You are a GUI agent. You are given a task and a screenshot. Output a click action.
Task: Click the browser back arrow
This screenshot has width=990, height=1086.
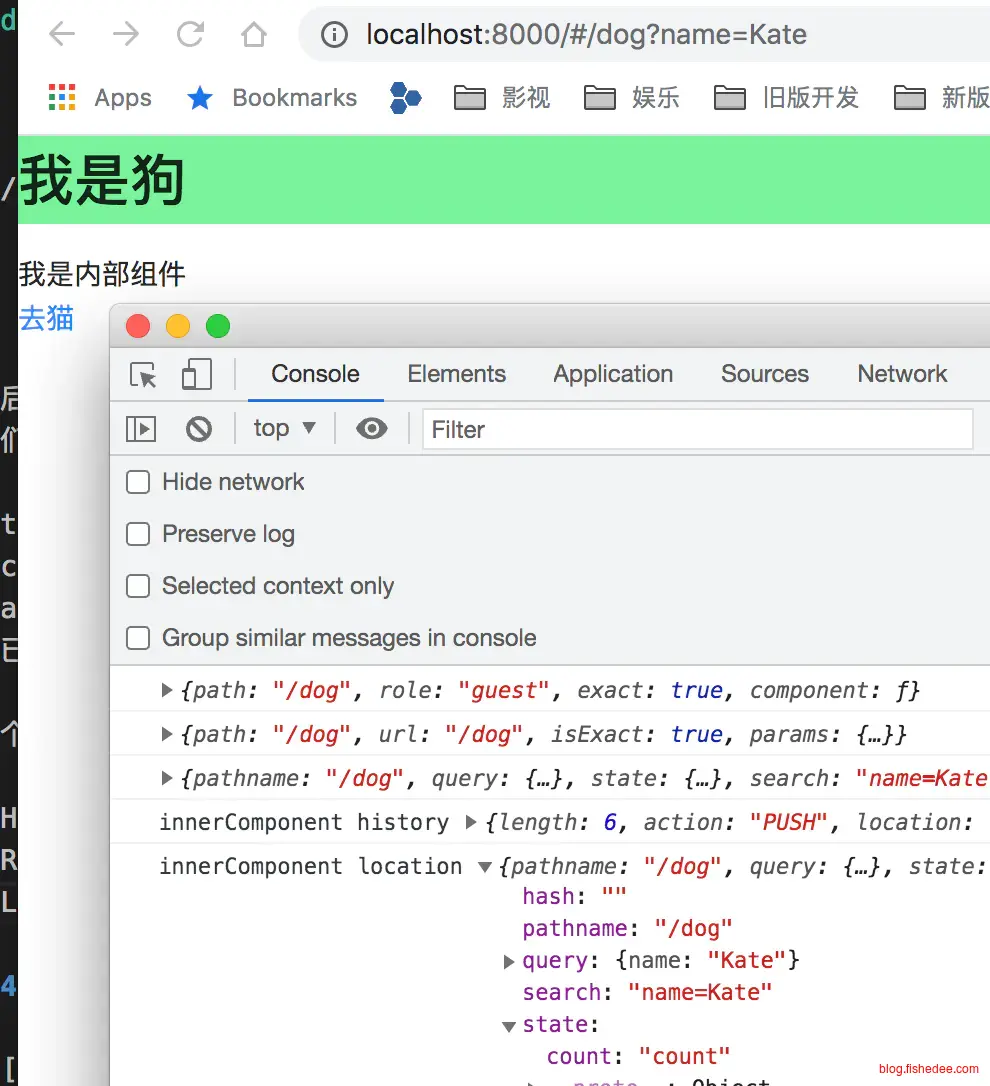62,35
